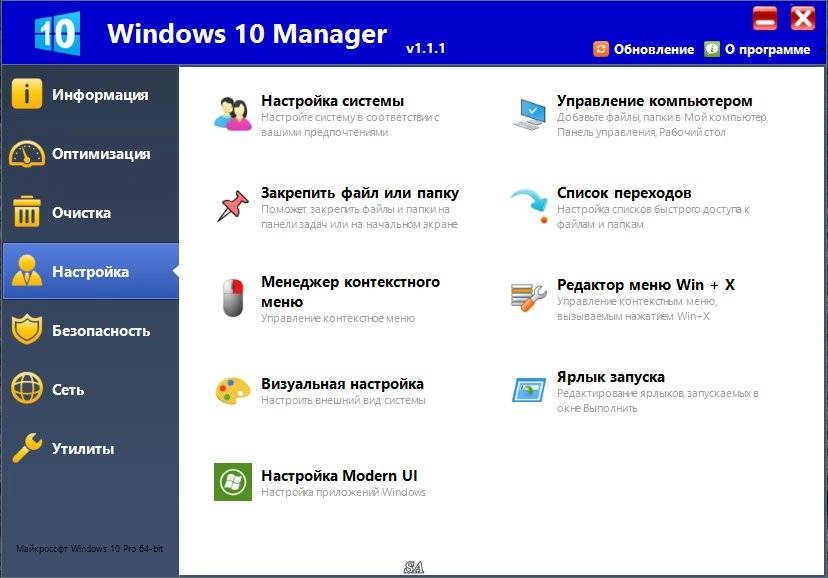Click the Оптимизация gauge icon
Screen dimensions: 828x578
26,154
